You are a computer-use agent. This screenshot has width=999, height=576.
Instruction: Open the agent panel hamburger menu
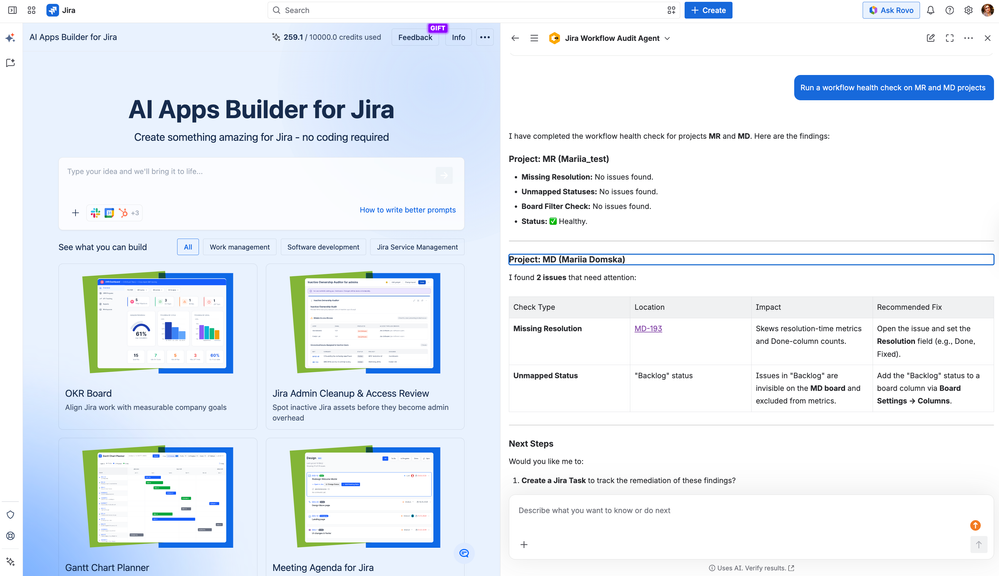click(534, 38)
